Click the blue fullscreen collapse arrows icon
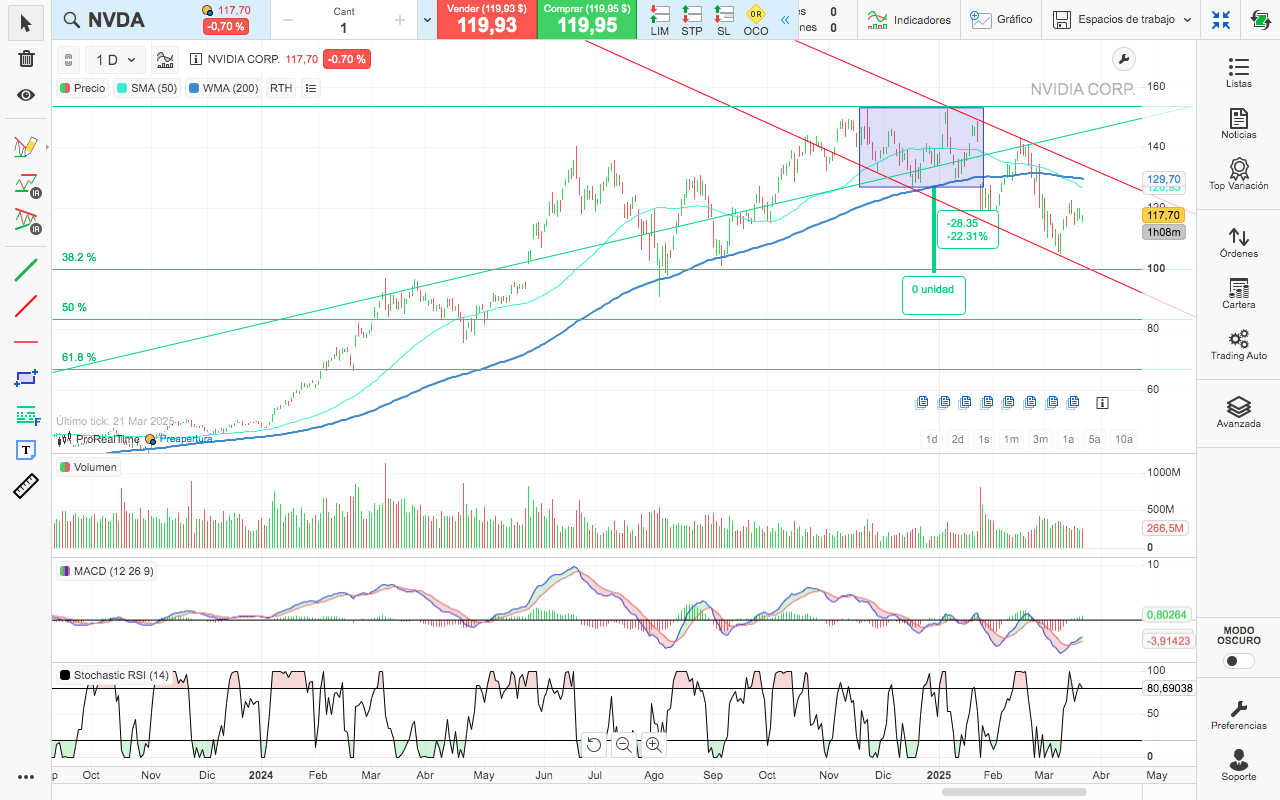1280x800 pixels. coord(1221,20)
